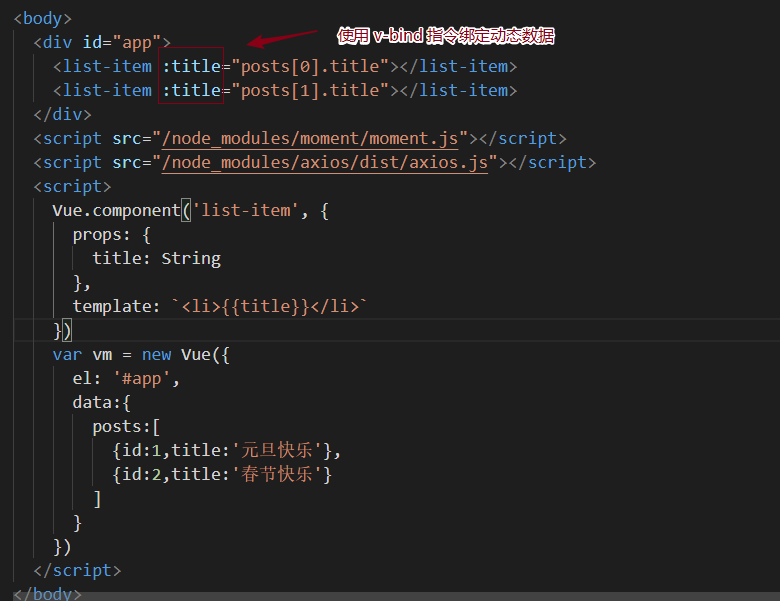
Task: Click the standalone opening <script> tag
Action: tap(73, 187)
